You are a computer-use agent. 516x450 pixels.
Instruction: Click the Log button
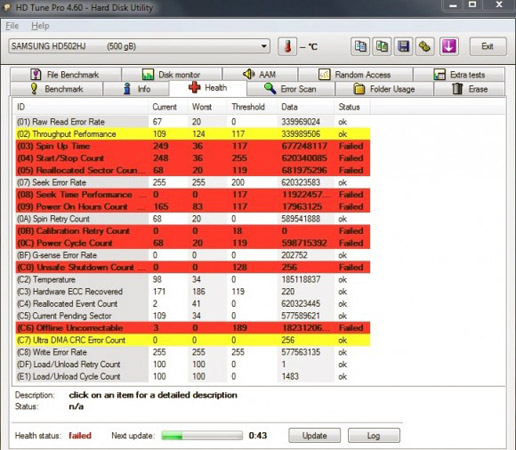[374, 436]
